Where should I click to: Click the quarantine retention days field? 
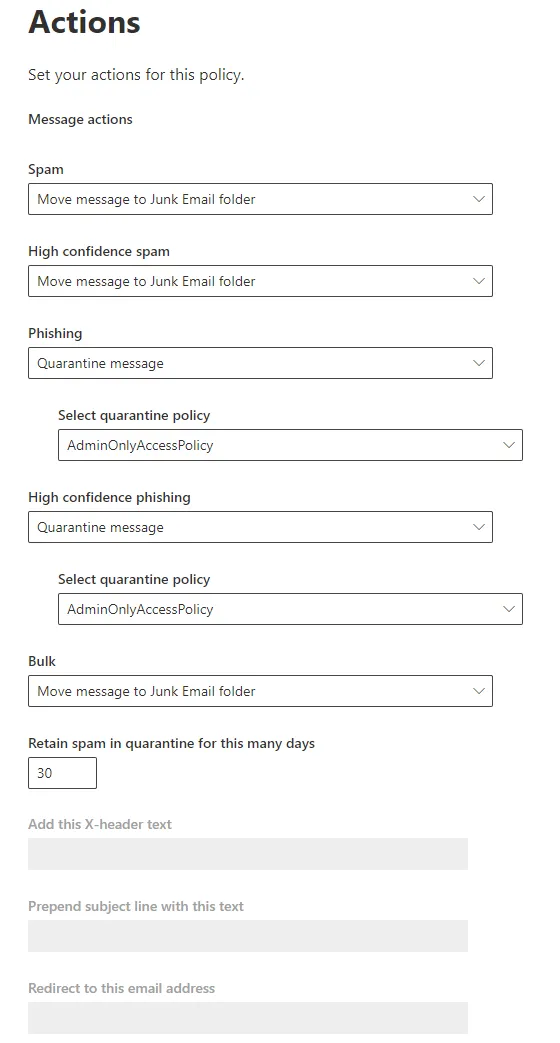pyautogui.click(x=63, y=773)
